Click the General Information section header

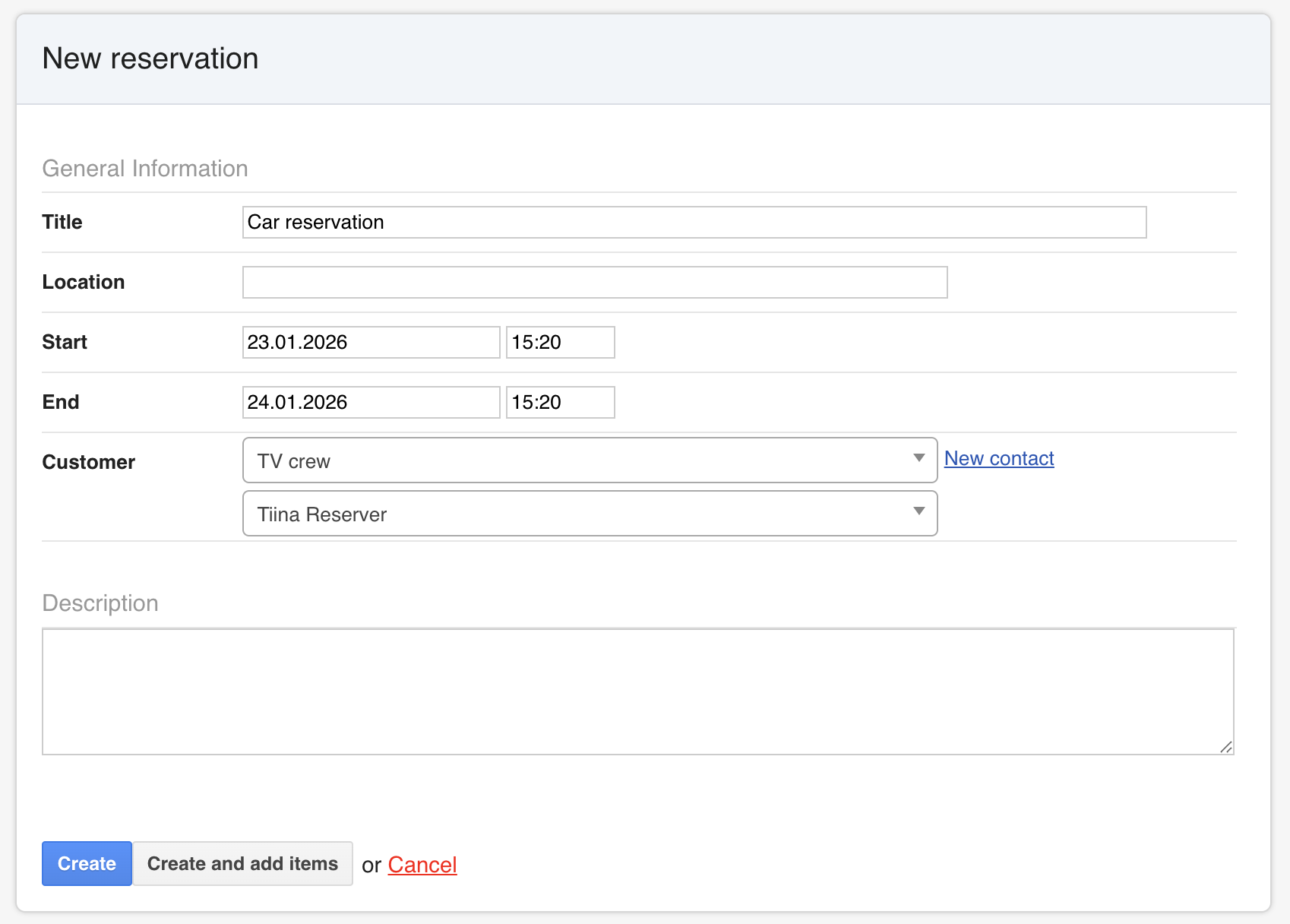(x=145, y=169)
